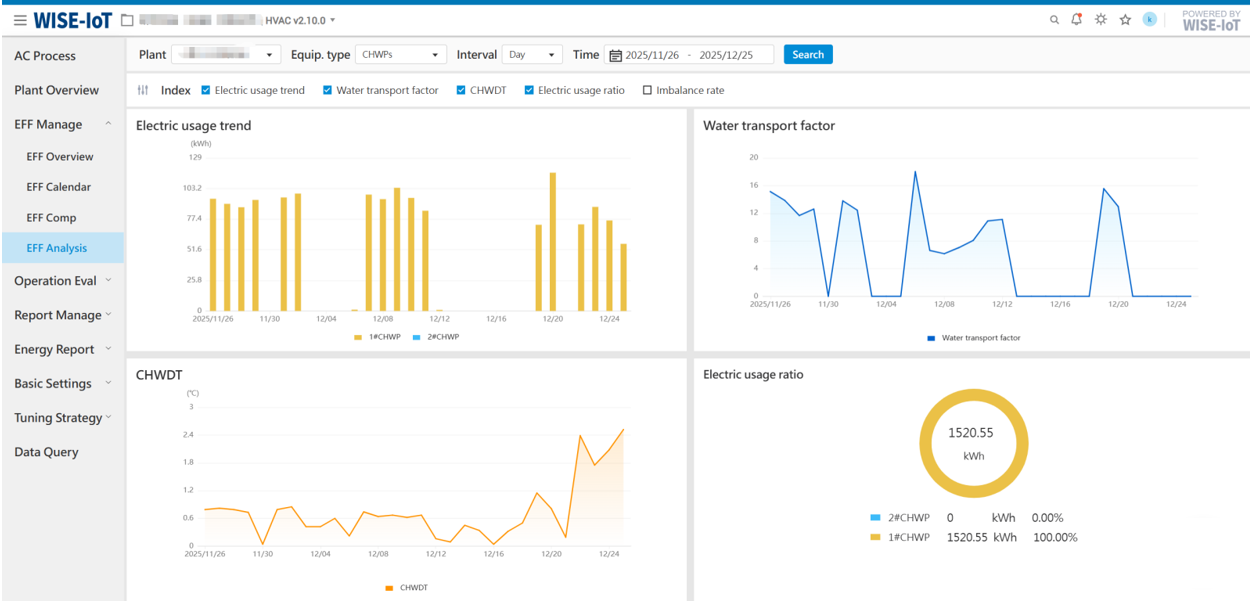The image size is (1250, 601).
Task: Open Plant Overview in sidebar
Action: tap(56, 90)
